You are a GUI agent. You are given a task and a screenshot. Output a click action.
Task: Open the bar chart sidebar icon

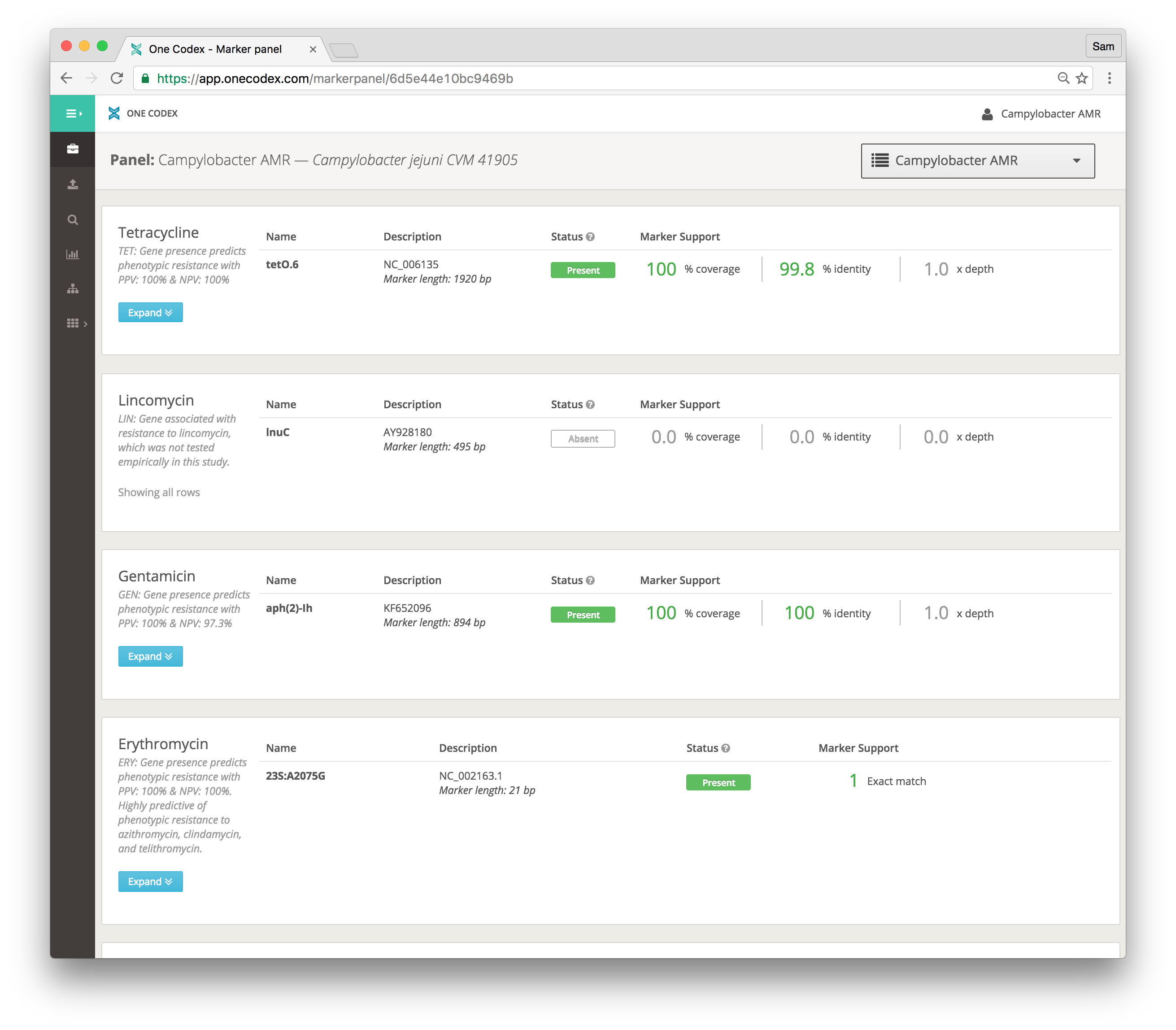pos(73,254)
